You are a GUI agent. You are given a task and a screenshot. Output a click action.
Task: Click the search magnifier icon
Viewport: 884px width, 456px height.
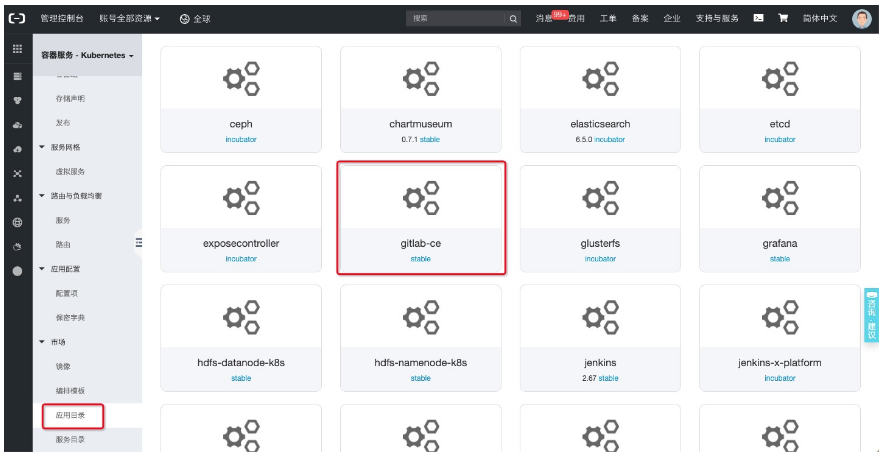click(x=513, y=19)
